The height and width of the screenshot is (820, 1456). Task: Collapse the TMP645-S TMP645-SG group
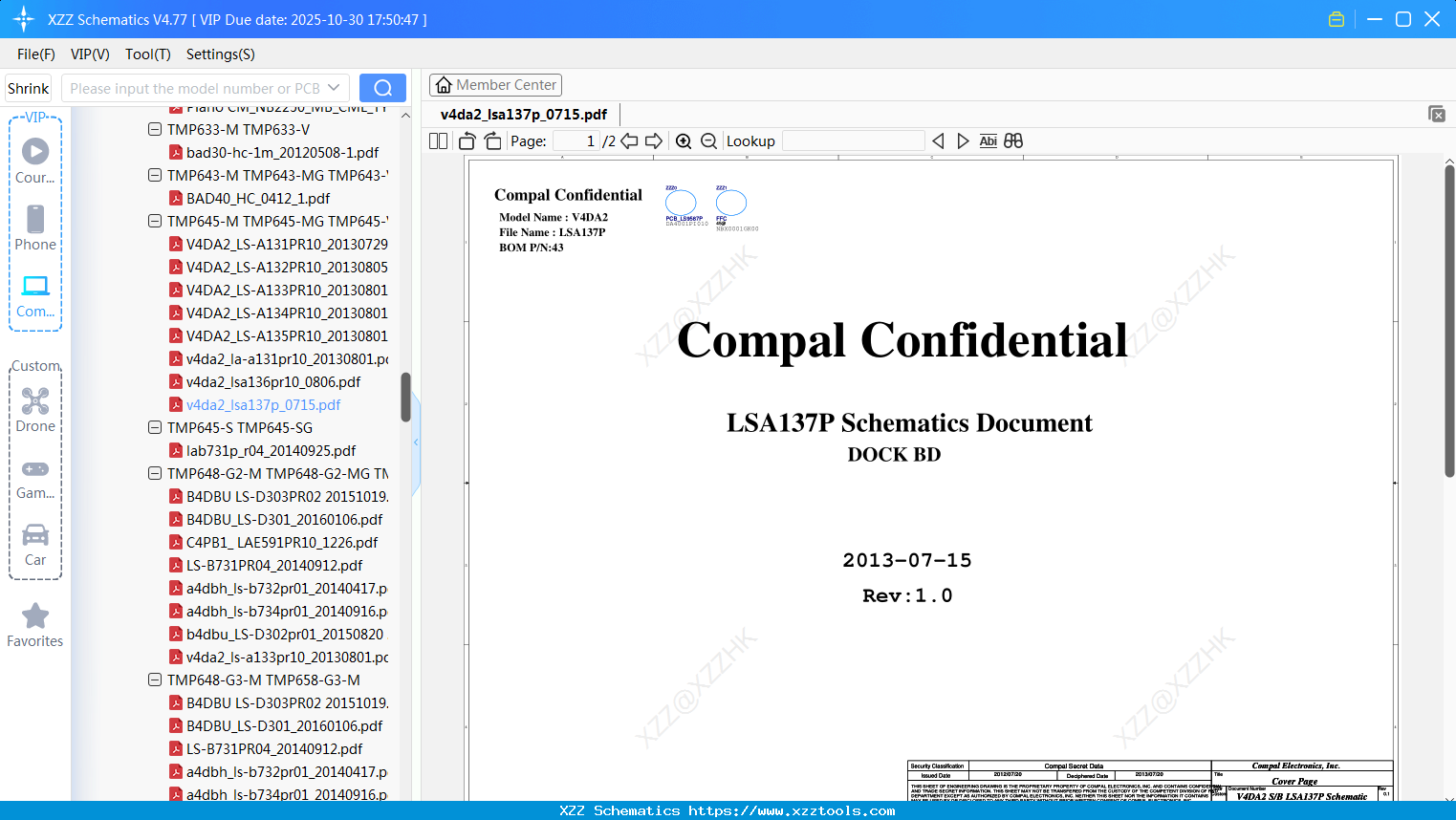point(155,427)
